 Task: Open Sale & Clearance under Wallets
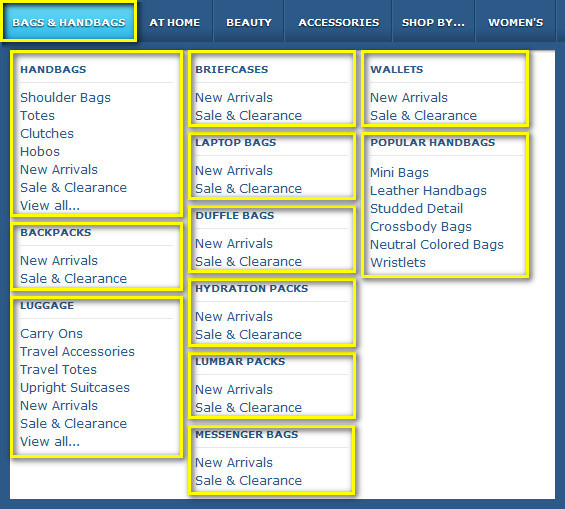click(424, 116)
